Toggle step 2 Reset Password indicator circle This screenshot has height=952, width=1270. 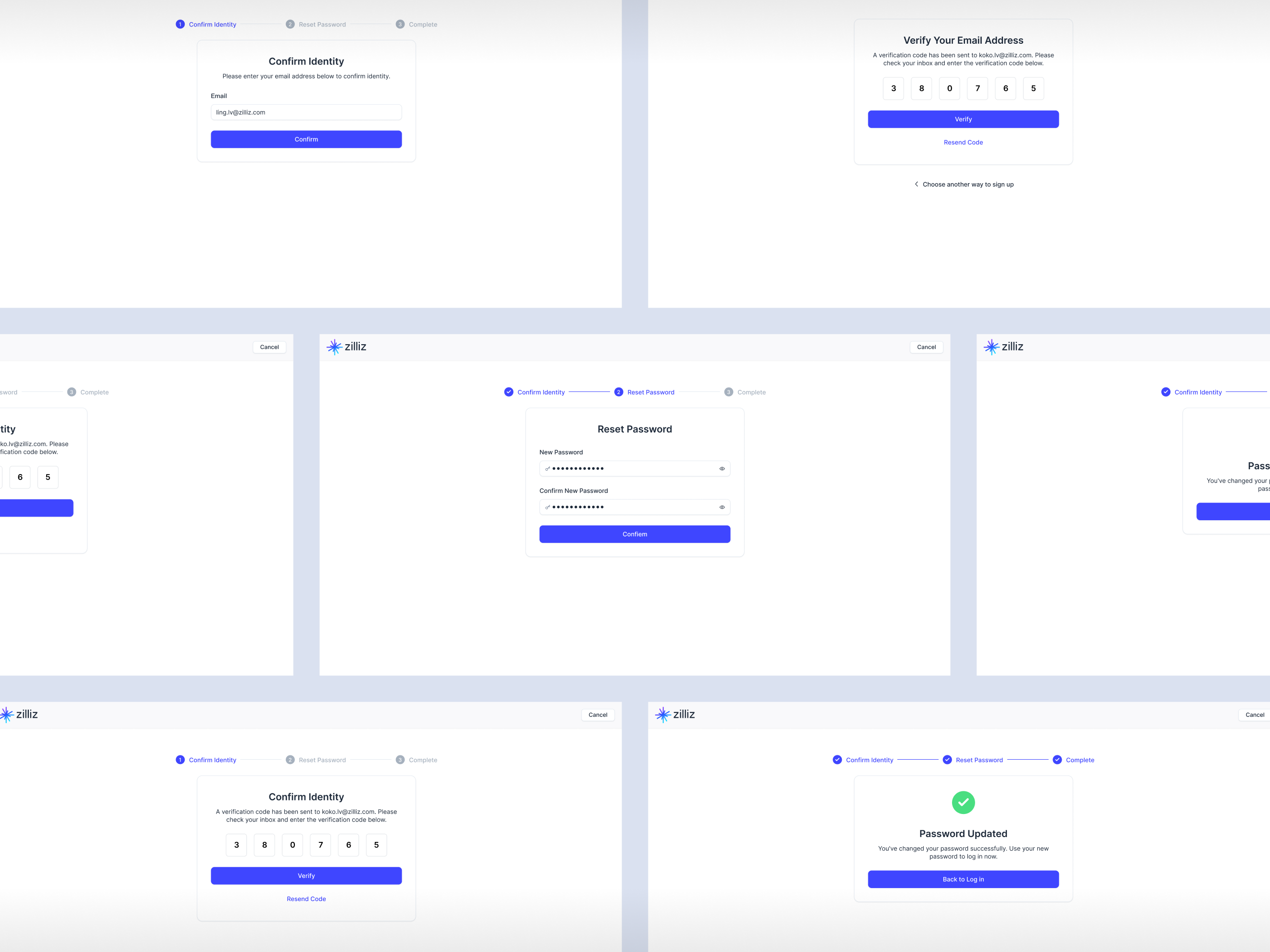(619, 392)
